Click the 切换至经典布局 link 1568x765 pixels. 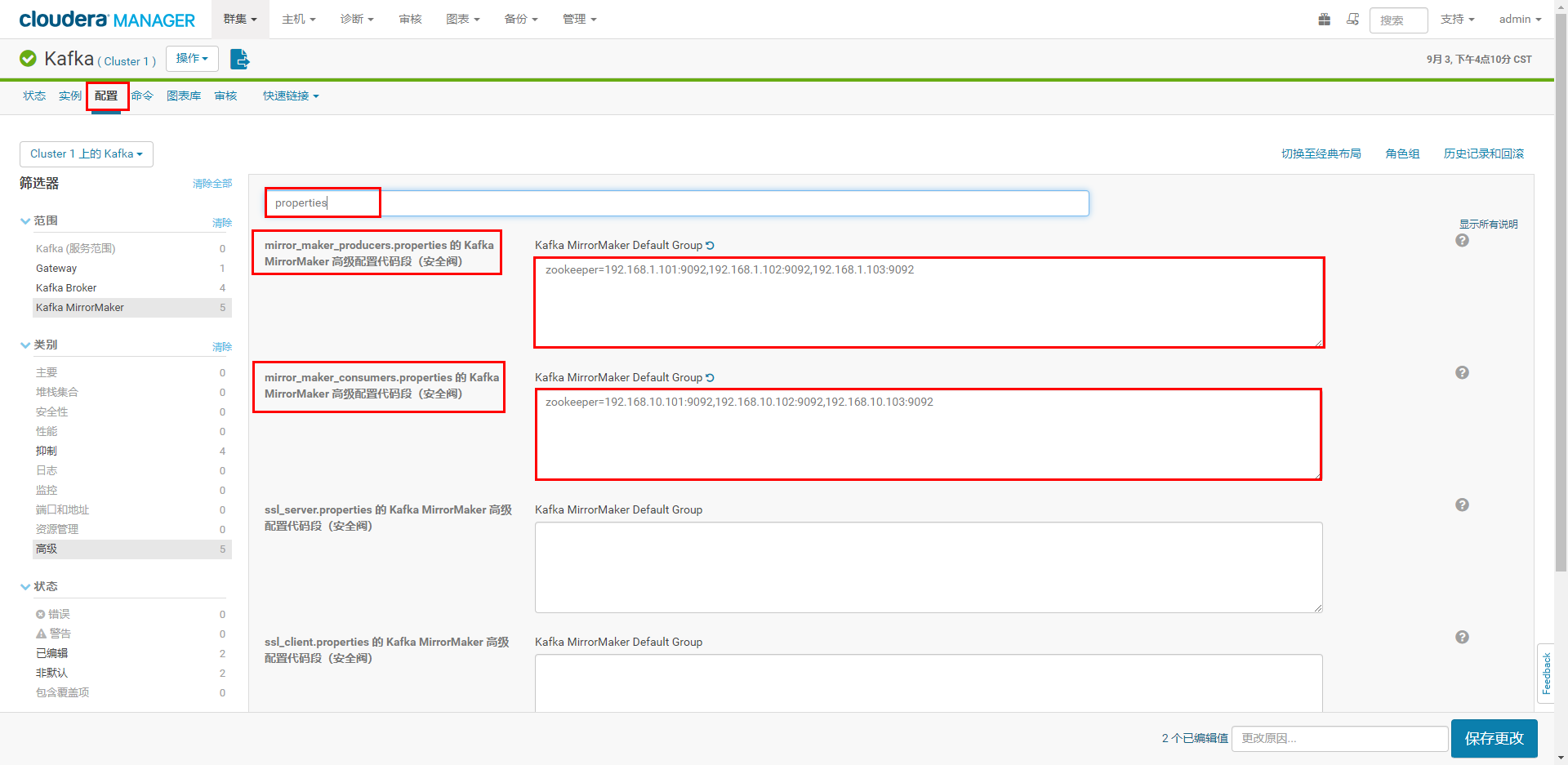(1321, 153)
